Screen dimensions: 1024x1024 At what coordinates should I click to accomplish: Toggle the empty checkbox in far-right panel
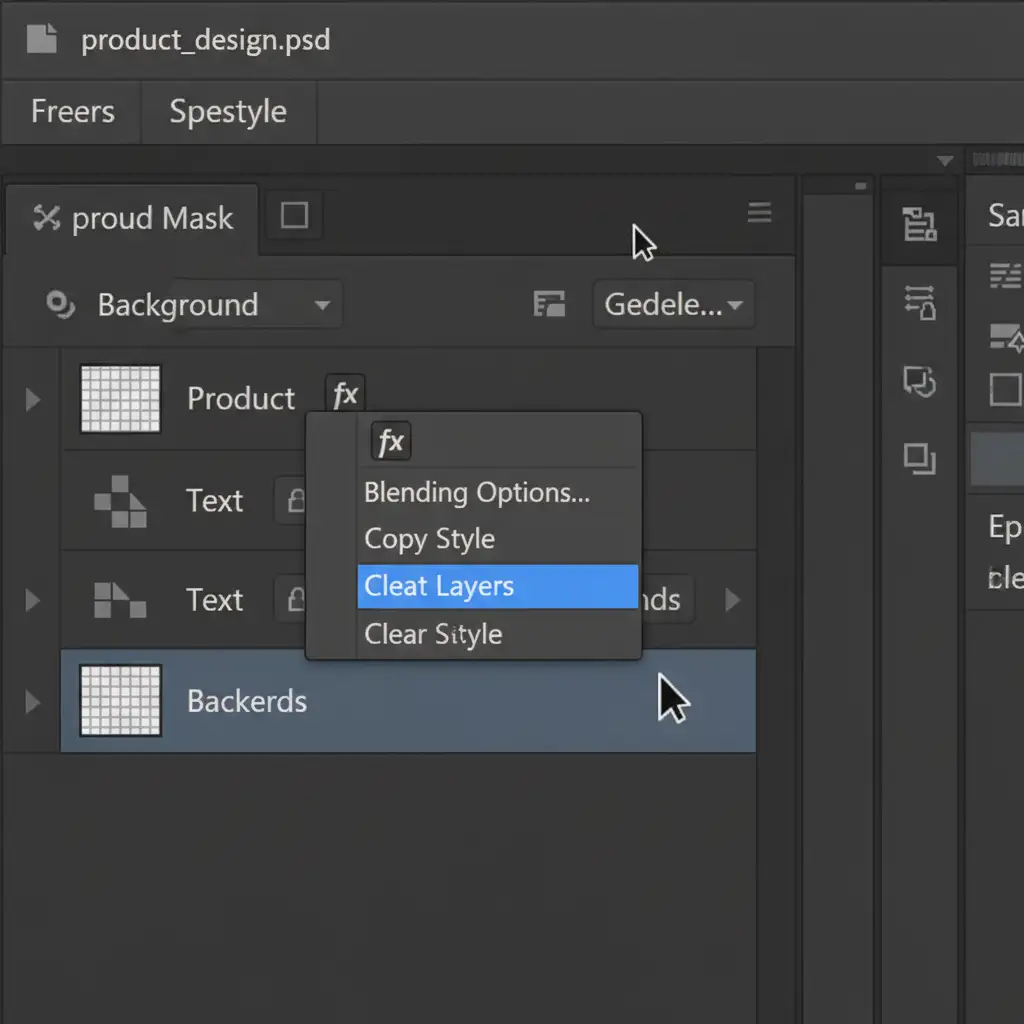coord(1004,389)
